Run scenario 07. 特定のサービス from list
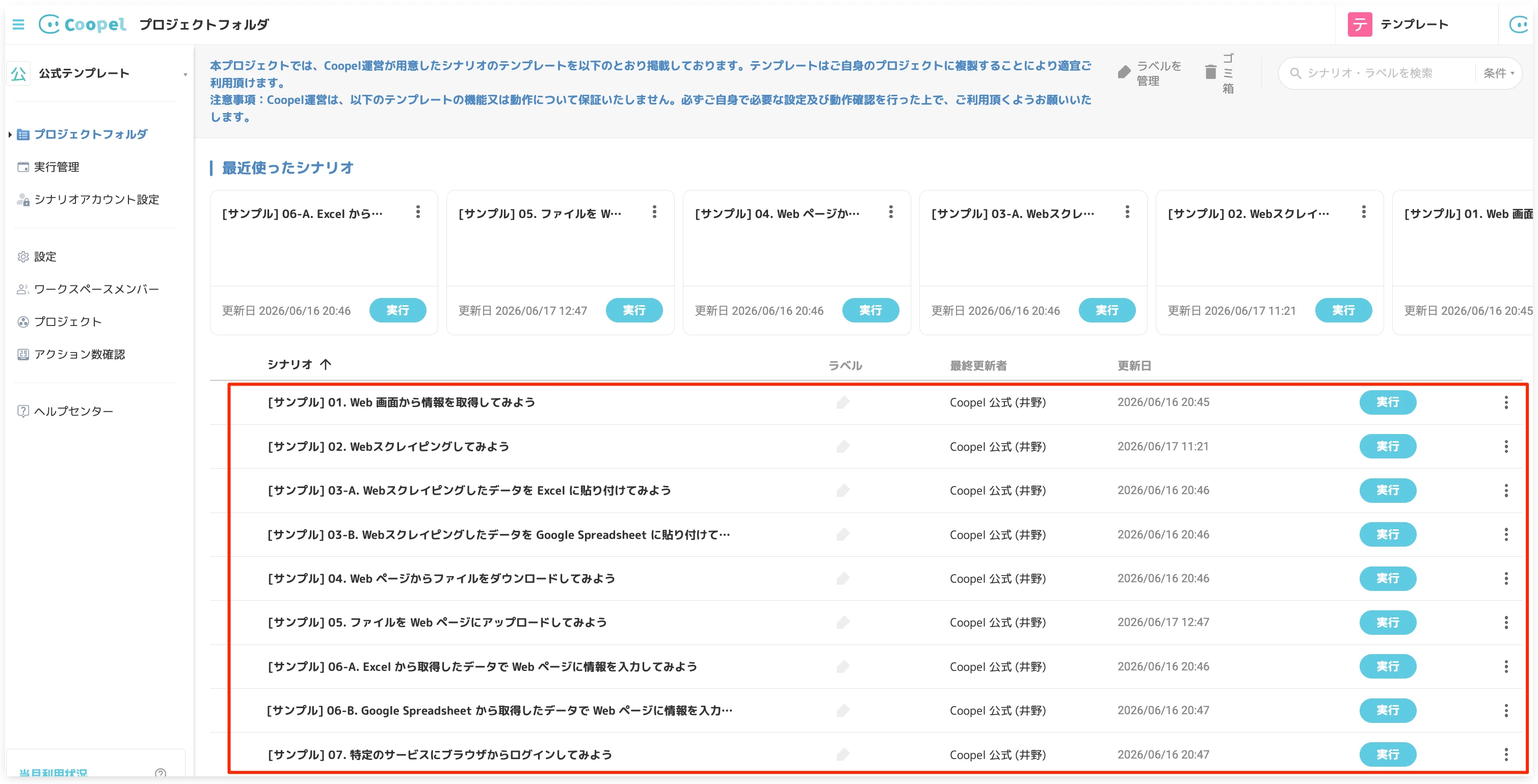This screenshot has width=1538, height=784. click(1388, 755)
